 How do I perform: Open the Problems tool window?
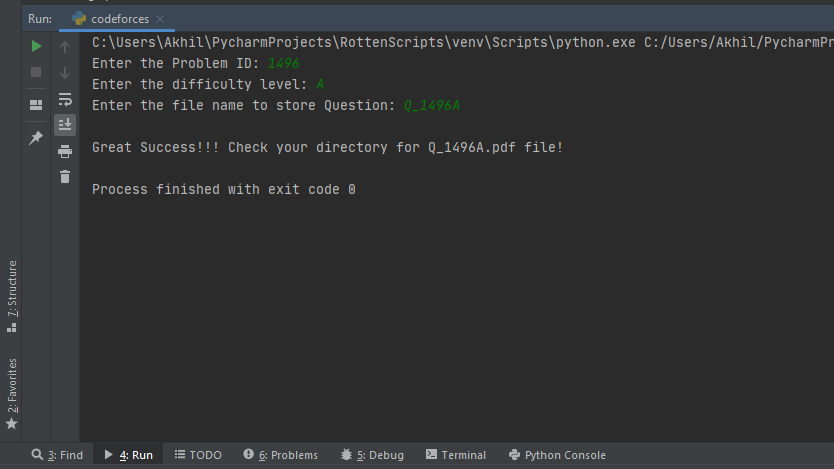tap(281, 455)
